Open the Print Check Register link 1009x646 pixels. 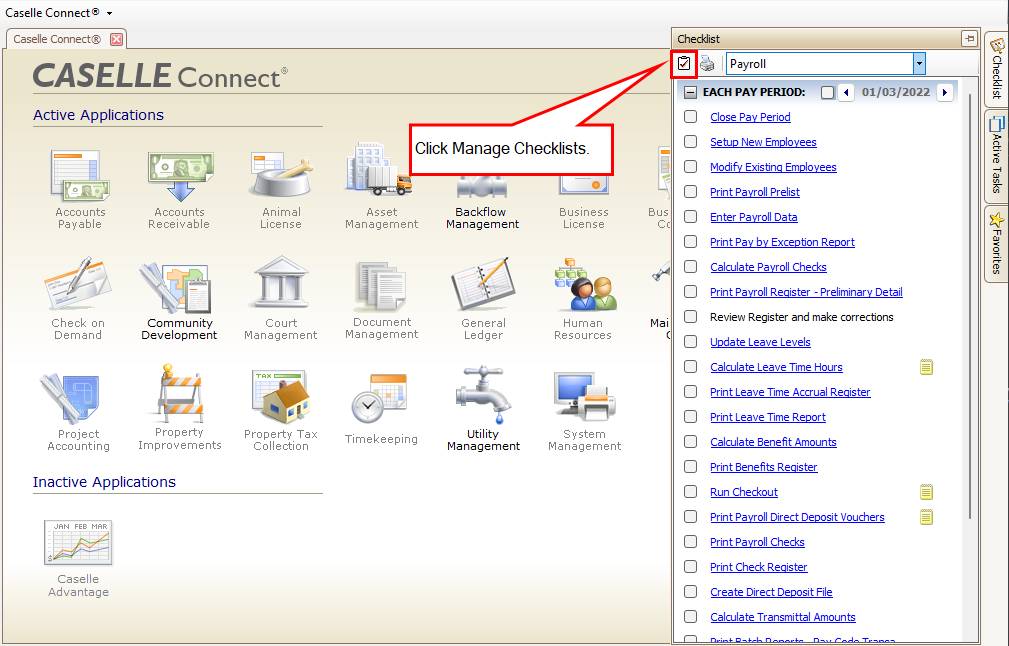(x=759, y=567)
